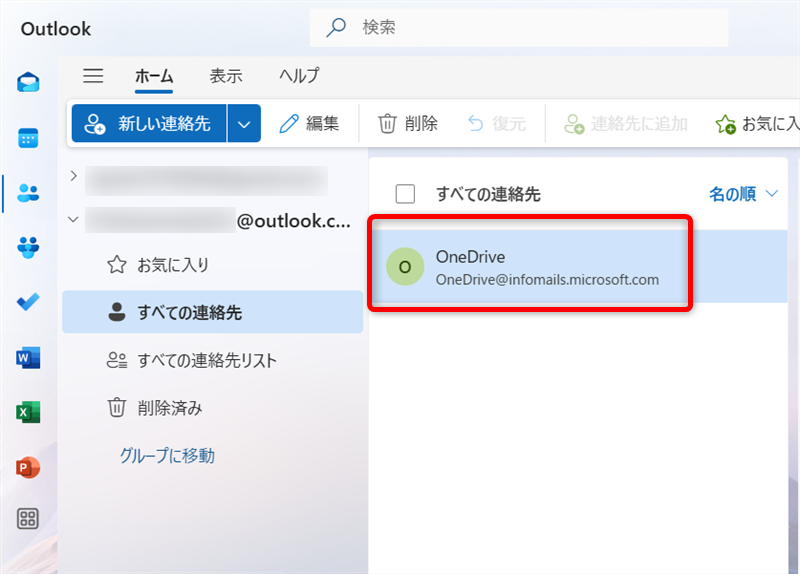
Task: Open the Groups icon in sidebar
Action: click(x=29, y=248)
